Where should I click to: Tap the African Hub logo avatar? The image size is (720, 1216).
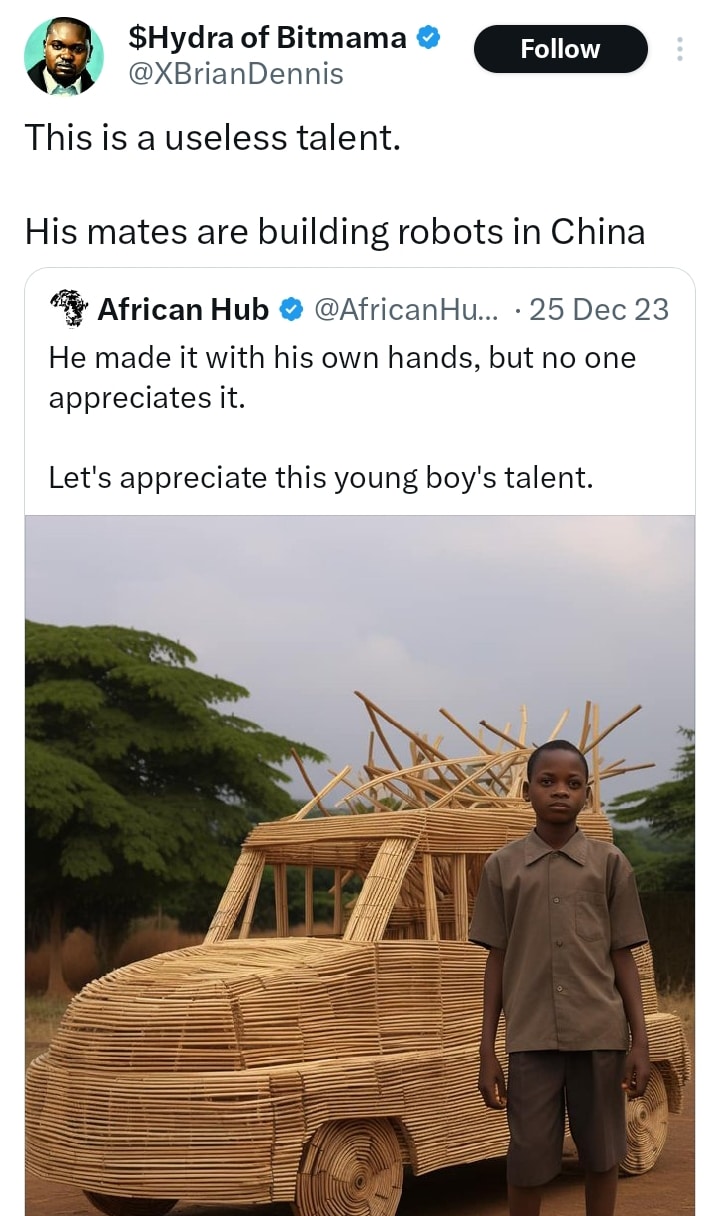coord(68,309)
